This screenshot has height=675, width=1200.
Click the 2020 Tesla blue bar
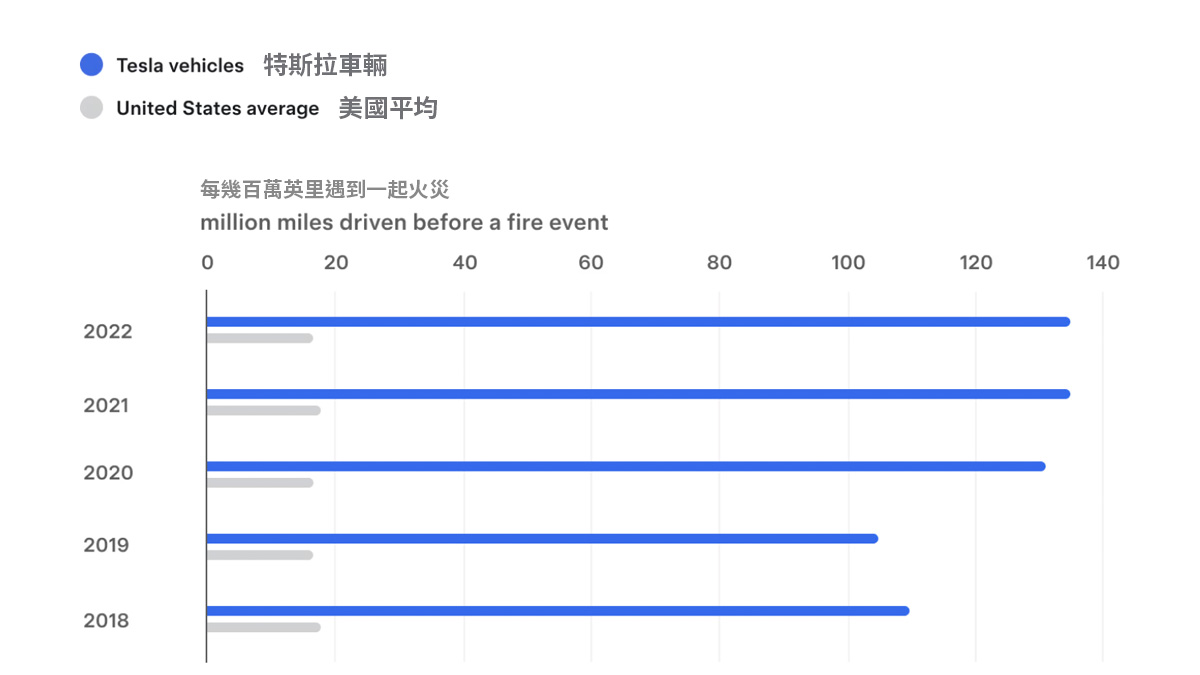point(626,466)
